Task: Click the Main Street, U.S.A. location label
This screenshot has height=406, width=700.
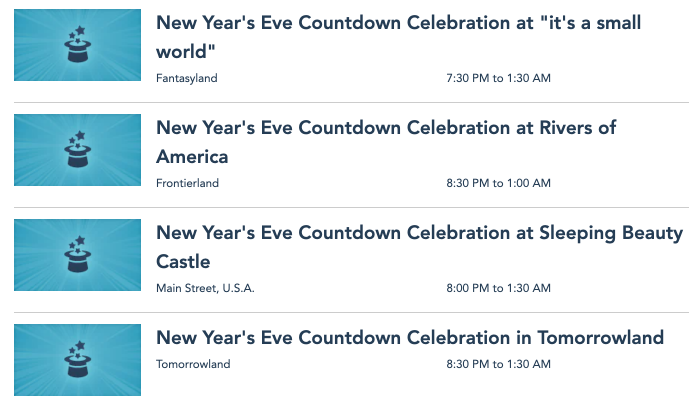Action: pos(205,288)
